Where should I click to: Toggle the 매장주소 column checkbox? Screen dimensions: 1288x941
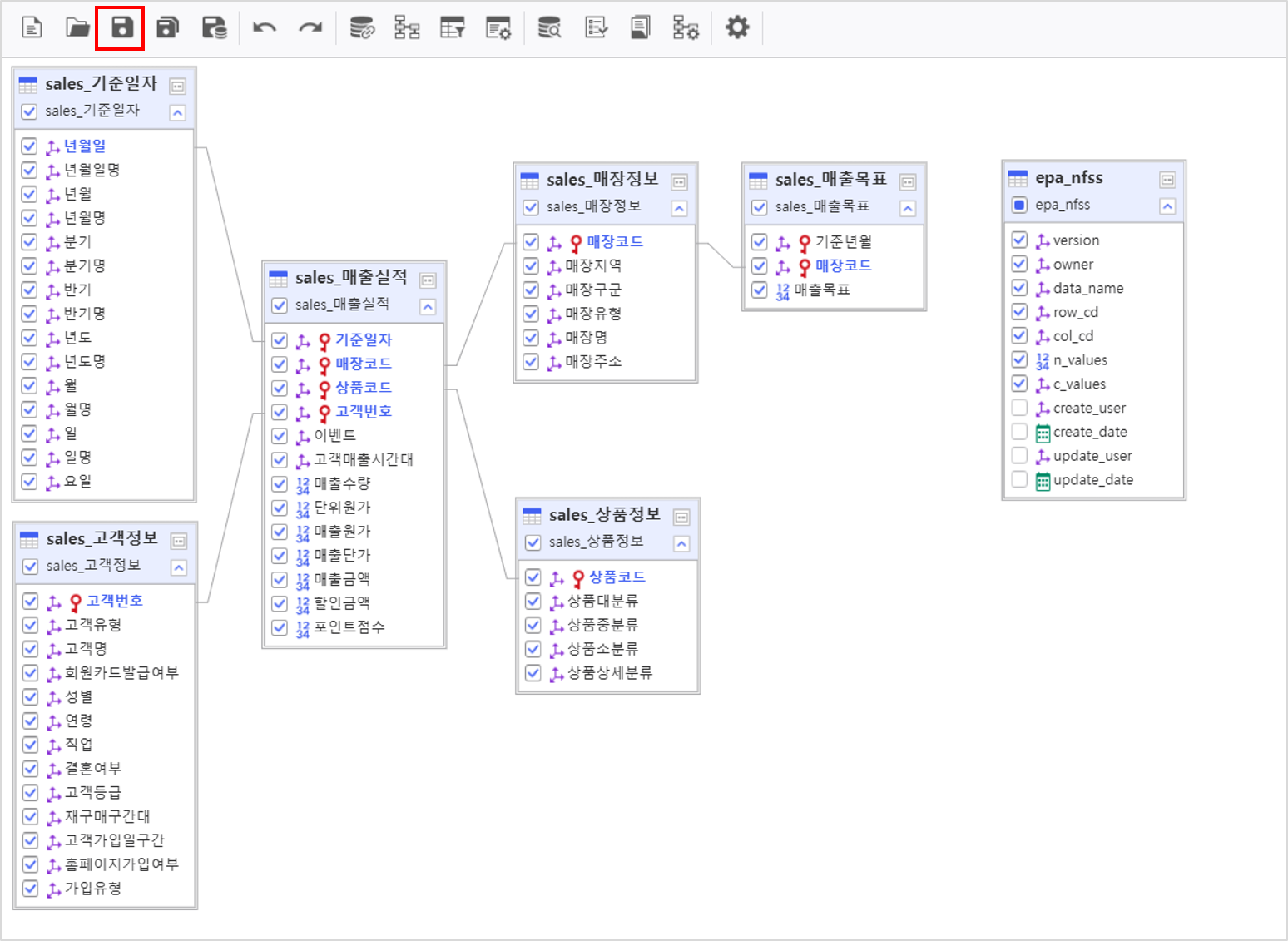coord(531,362)
